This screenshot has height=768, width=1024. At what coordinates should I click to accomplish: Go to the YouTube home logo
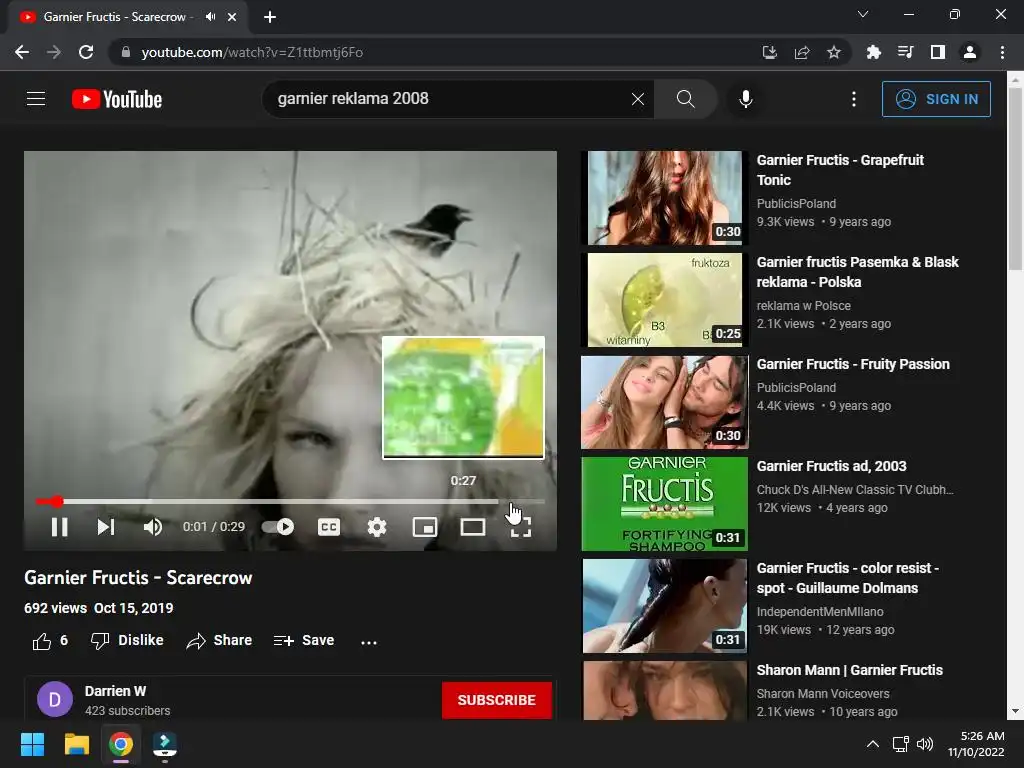pos(117,99)
